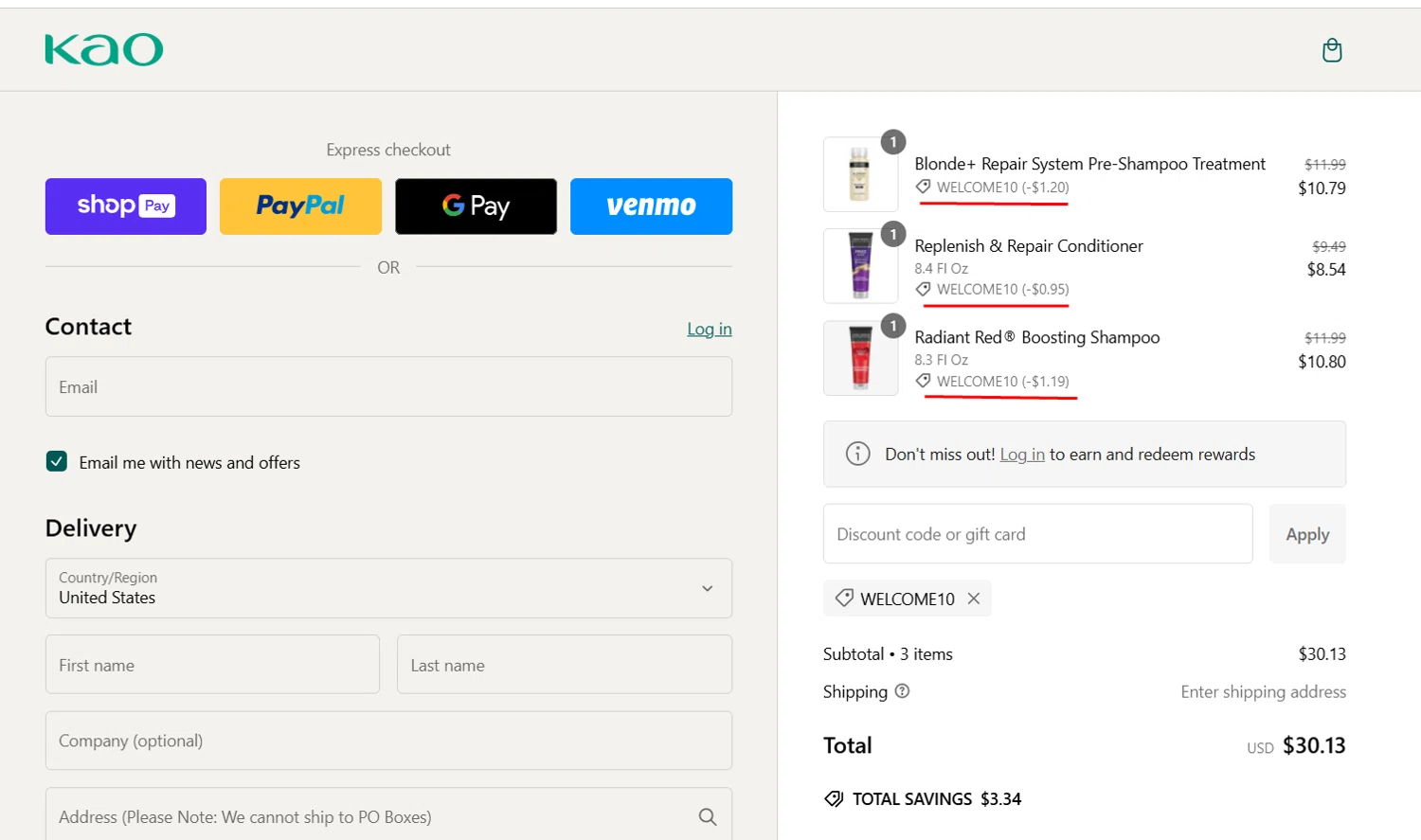Click the Delivery heading
Image resolution: width=1421 pixels, height=840 pixels.
click(91, 527)
